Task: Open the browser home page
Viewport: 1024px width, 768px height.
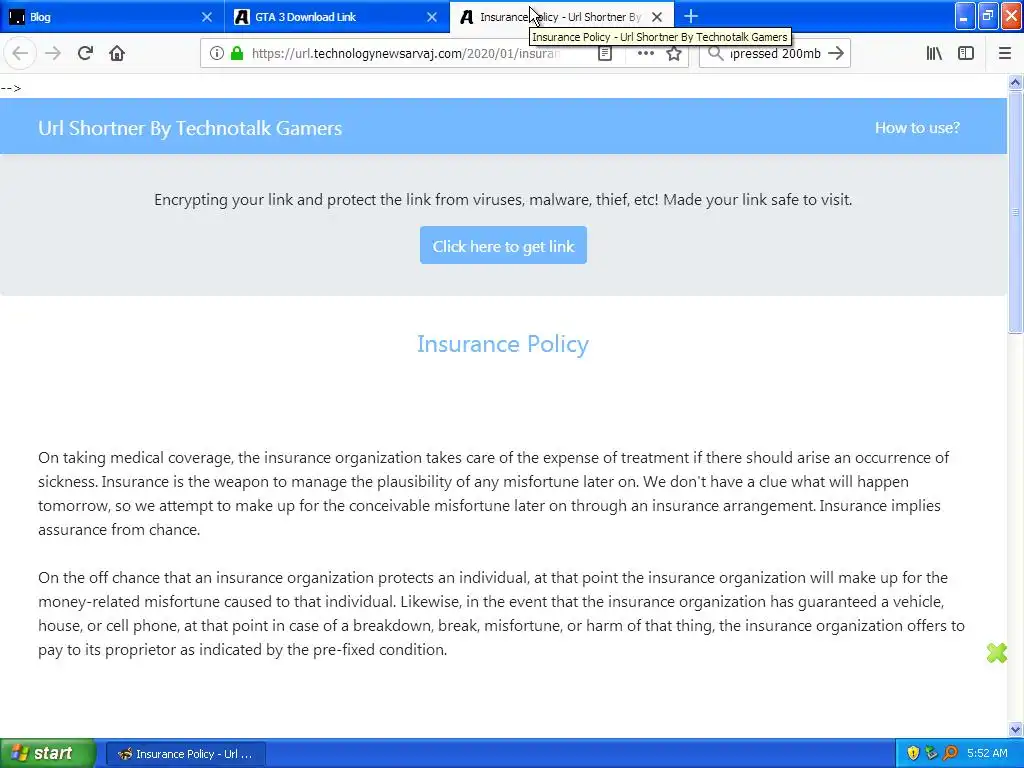Action: (117, 54)
